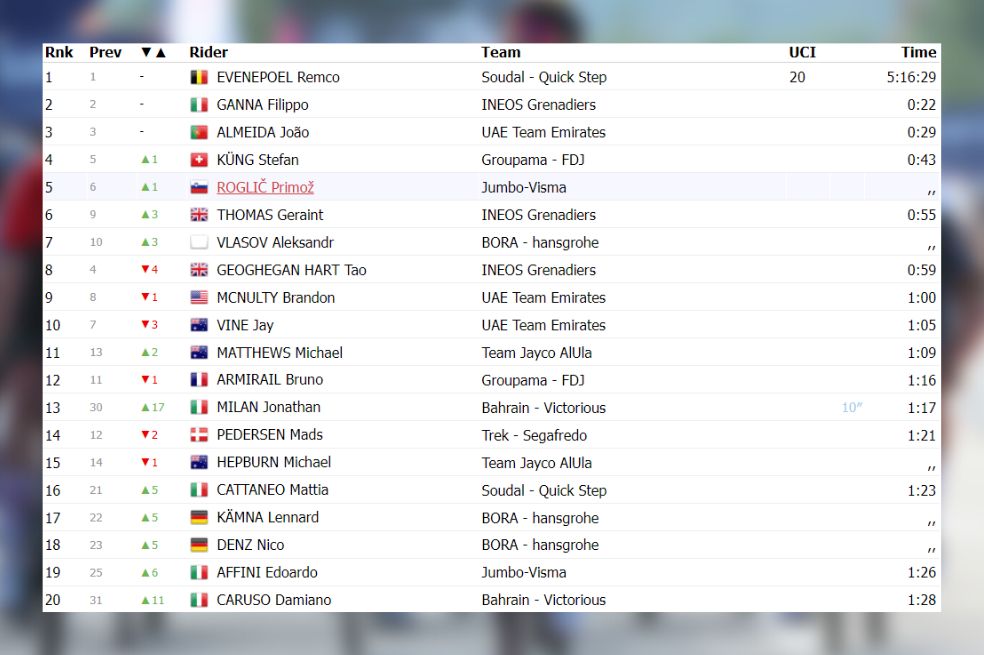Click the Italian flag beside CATTANEO Mattia
Image resolution: width=984 pixels, height=655 pixels.
tap(199, 490)
